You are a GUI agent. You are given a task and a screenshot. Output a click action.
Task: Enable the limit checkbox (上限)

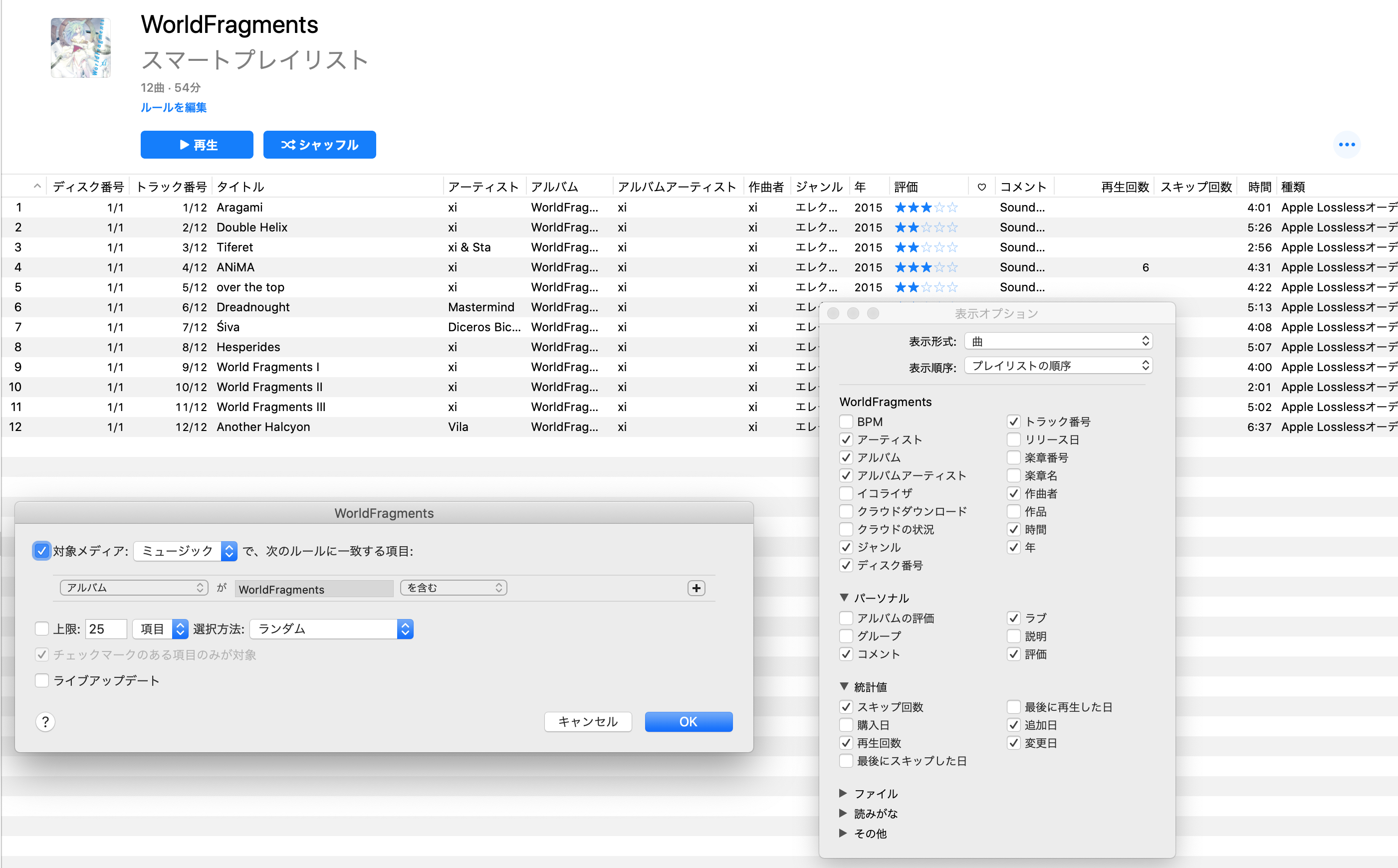42,629
